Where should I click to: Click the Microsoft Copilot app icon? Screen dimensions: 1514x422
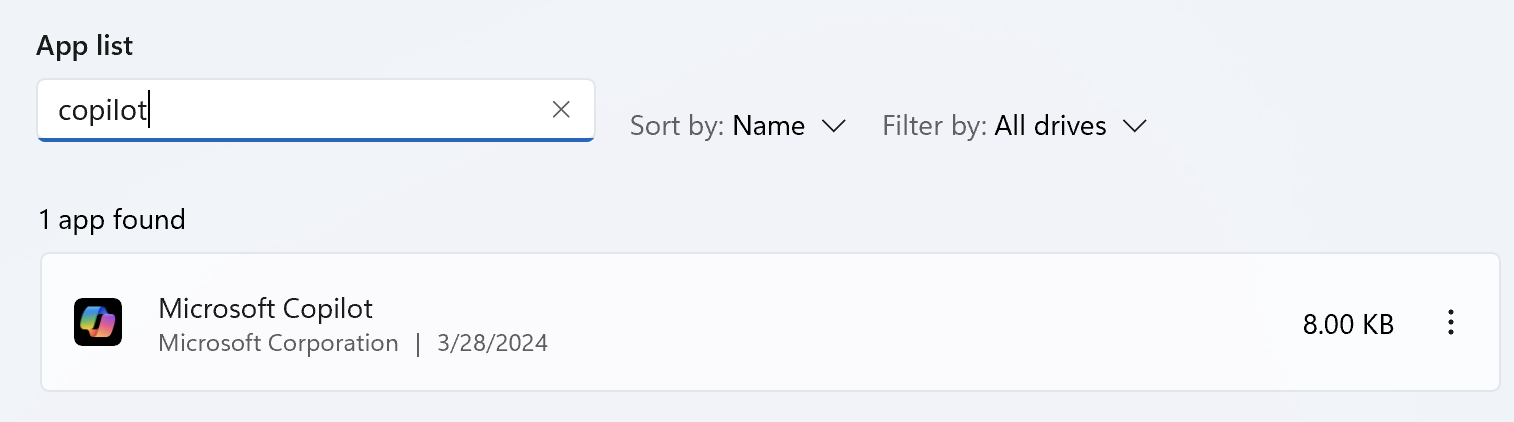(98, 322)
